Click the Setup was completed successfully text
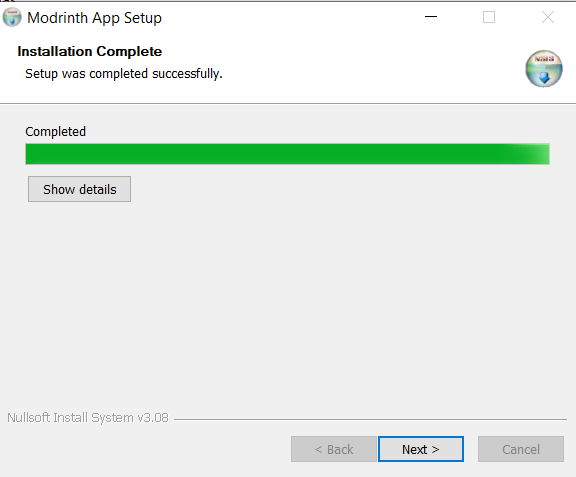This screenshot has height=477, width=576. coord(124,74)
